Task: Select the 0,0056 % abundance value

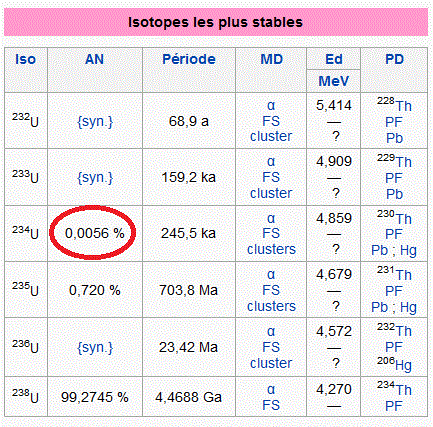Action: tap(95, 233)
